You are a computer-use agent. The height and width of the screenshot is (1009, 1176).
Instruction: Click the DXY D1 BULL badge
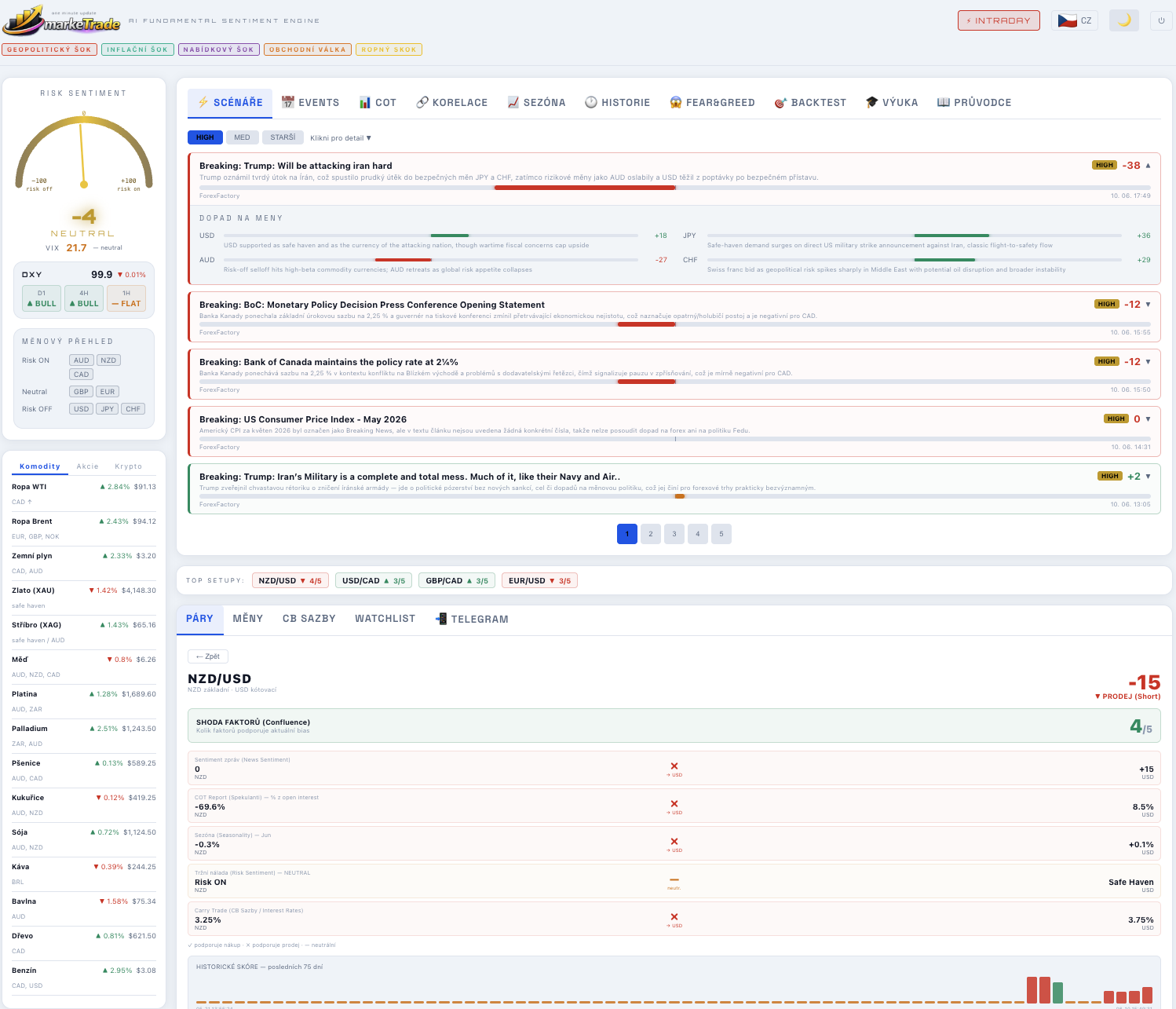tap(42, 299)
